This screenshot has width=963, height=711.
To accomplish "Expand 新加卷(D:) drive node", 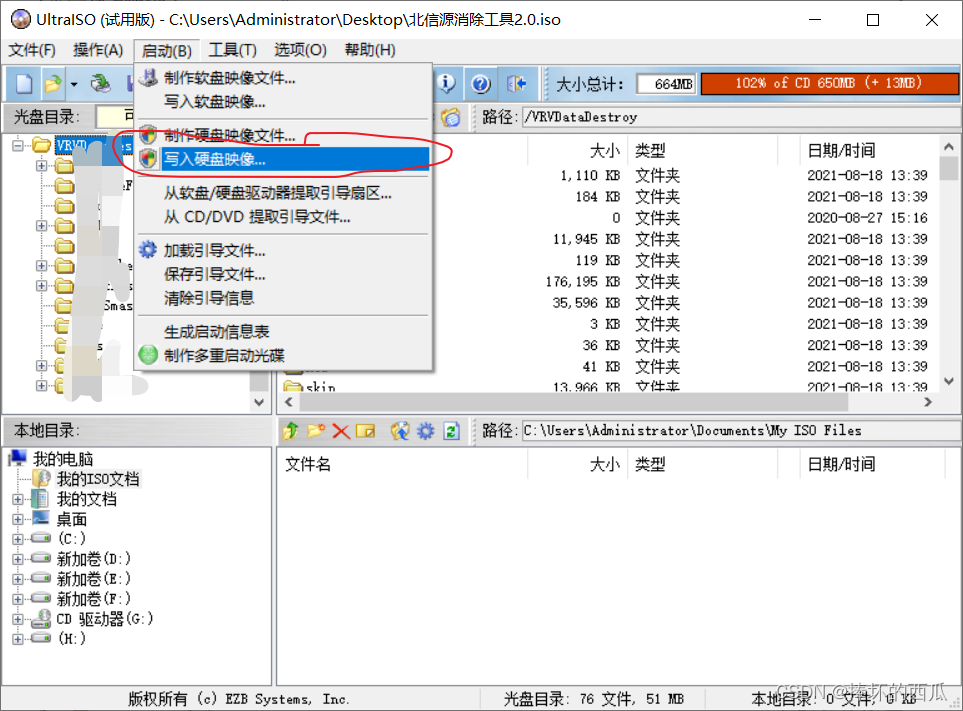I will [18, 559].
